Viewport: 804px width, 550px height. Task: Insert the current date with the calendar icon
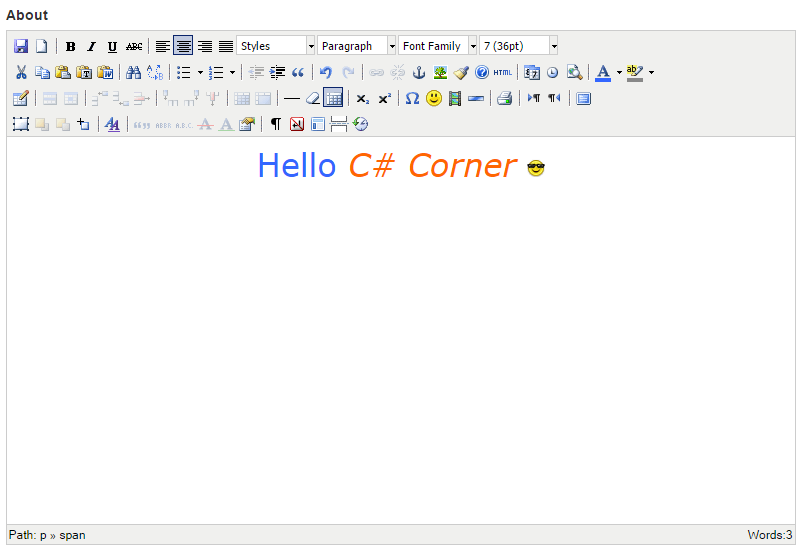532,72
